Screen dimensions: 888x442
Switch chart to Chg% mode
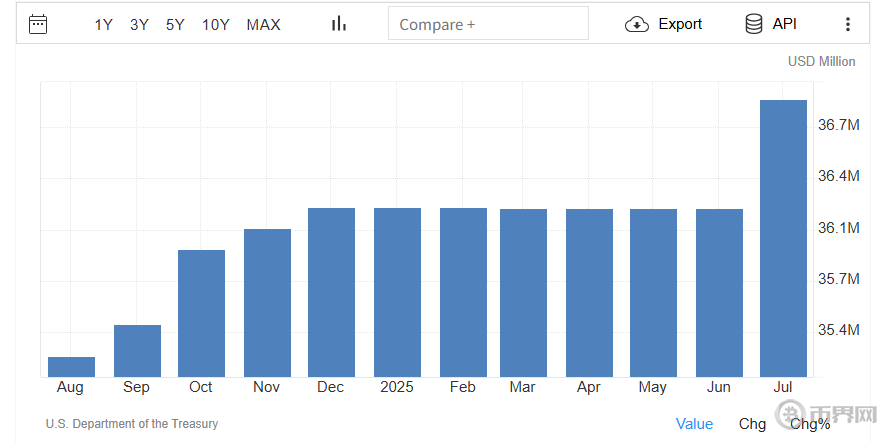810,424
